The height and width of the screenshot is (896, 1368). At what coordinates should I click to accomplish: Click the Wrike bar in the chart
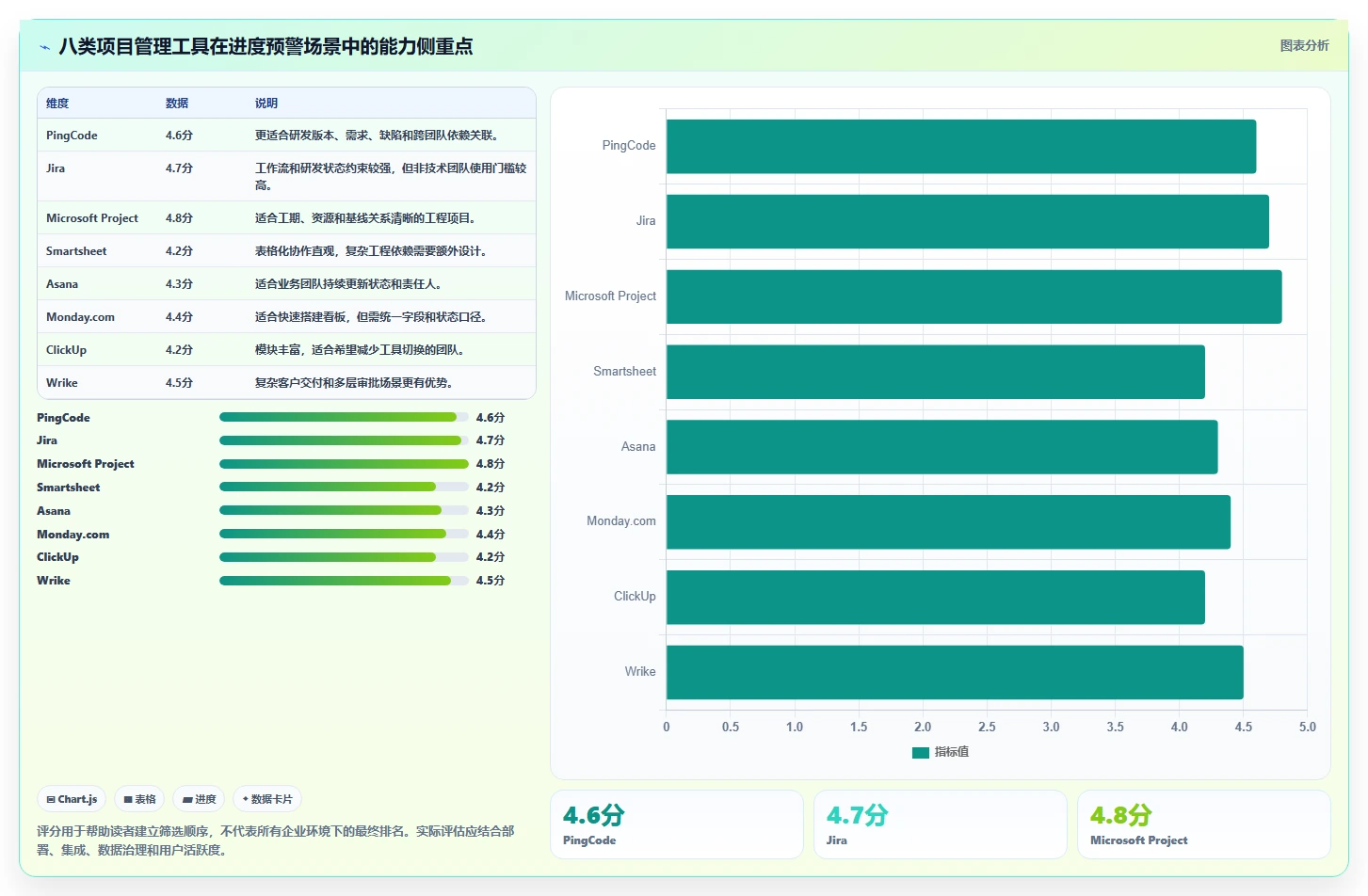[955, 672]
